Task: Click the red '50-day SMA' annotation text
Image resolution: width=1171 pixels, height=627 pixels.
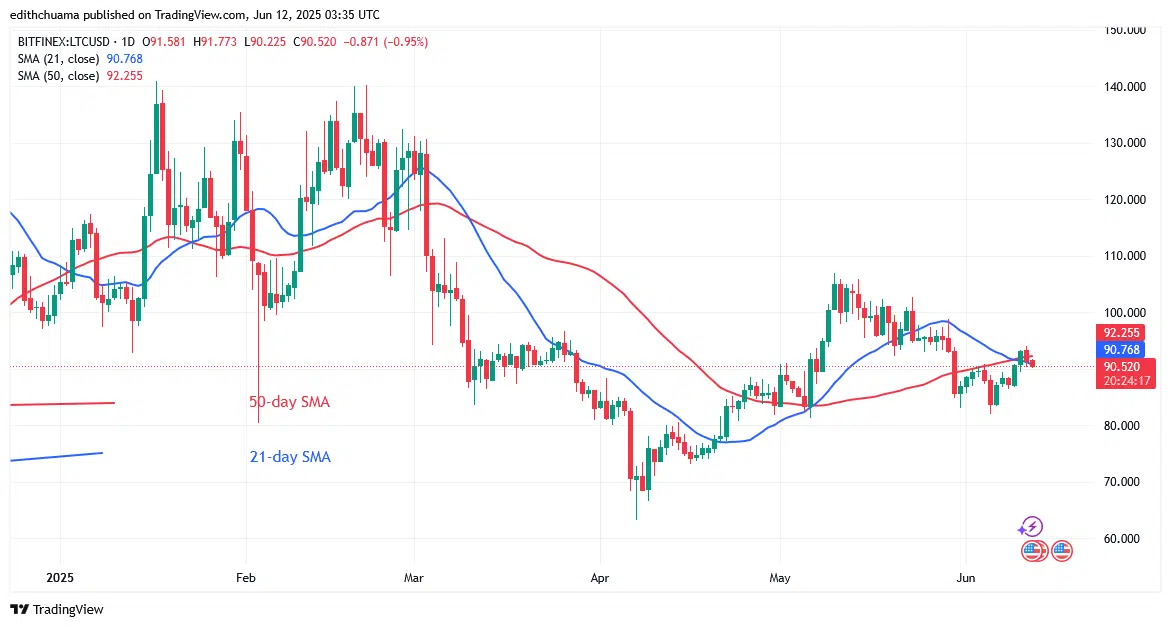Action: (x=289, y=402)
